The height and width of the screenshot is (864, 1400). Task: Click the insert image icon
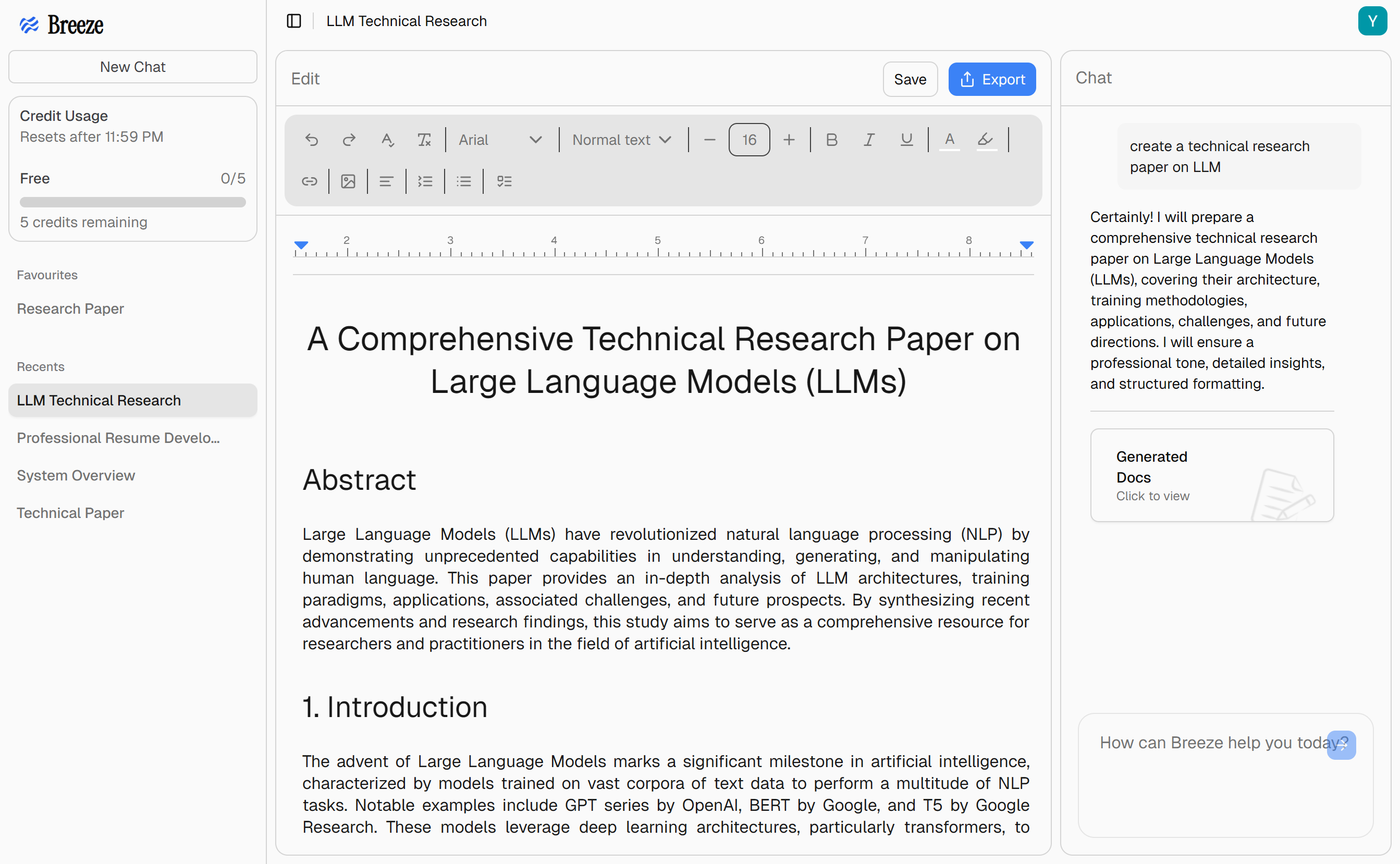tap(348, 182)
